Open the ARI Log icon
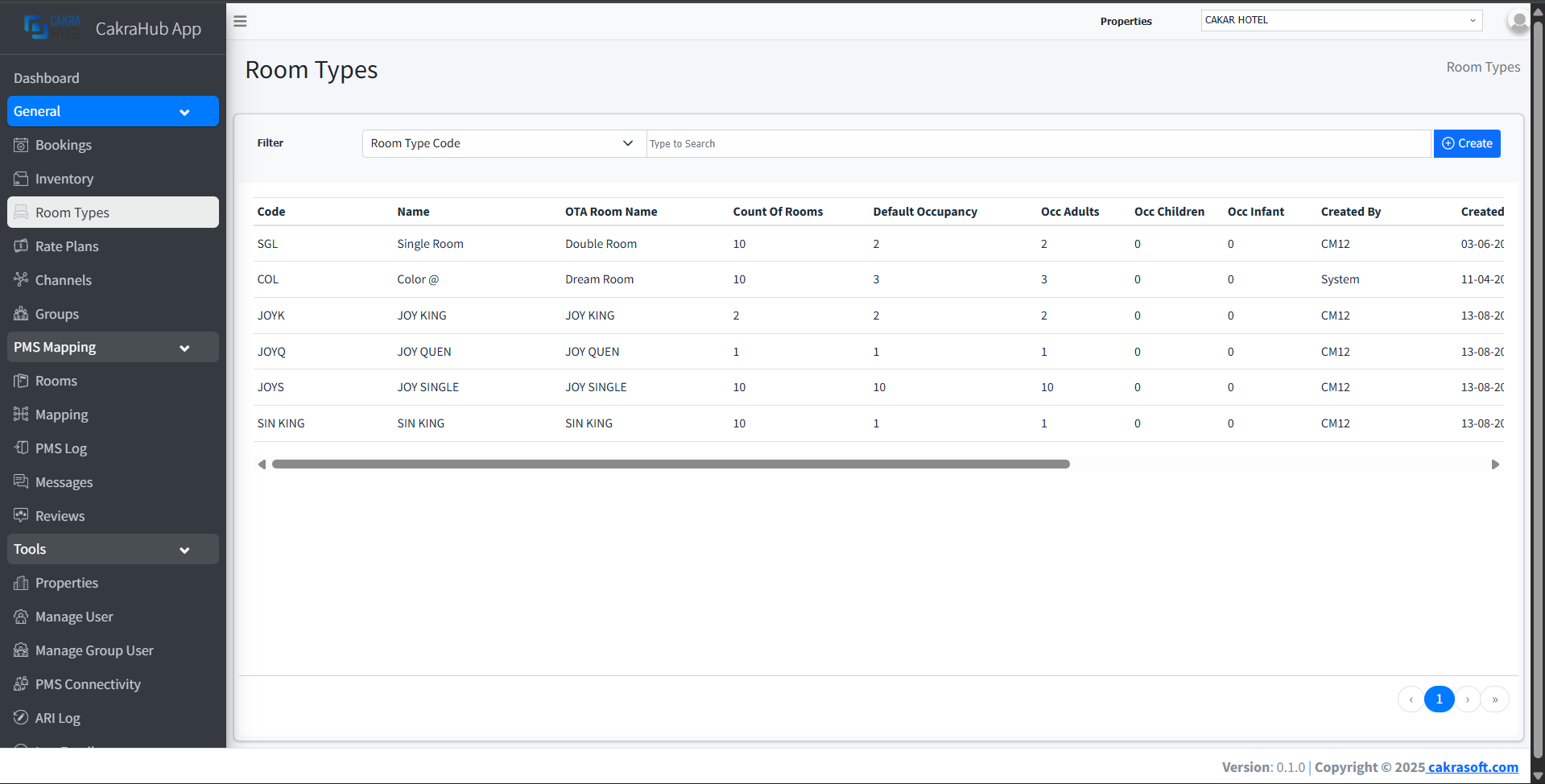Screen dimensions: 1545x784 click(21, 718)
